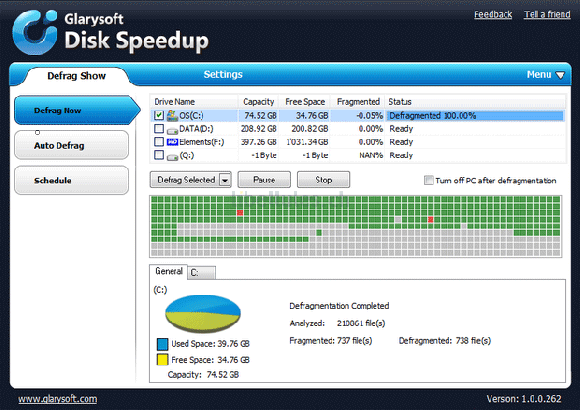
Task: Switch to the Defrag Show tab
Action: pyautogui.click(x=77, y=76)
